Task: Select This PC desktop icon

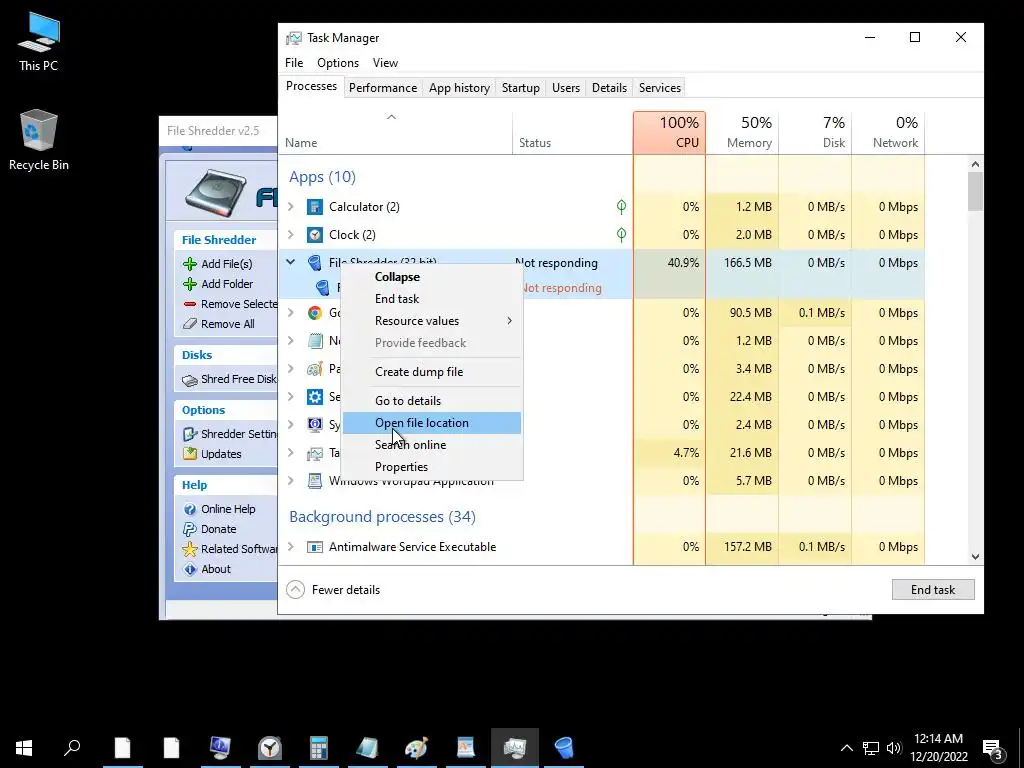Action: (39, 41)
